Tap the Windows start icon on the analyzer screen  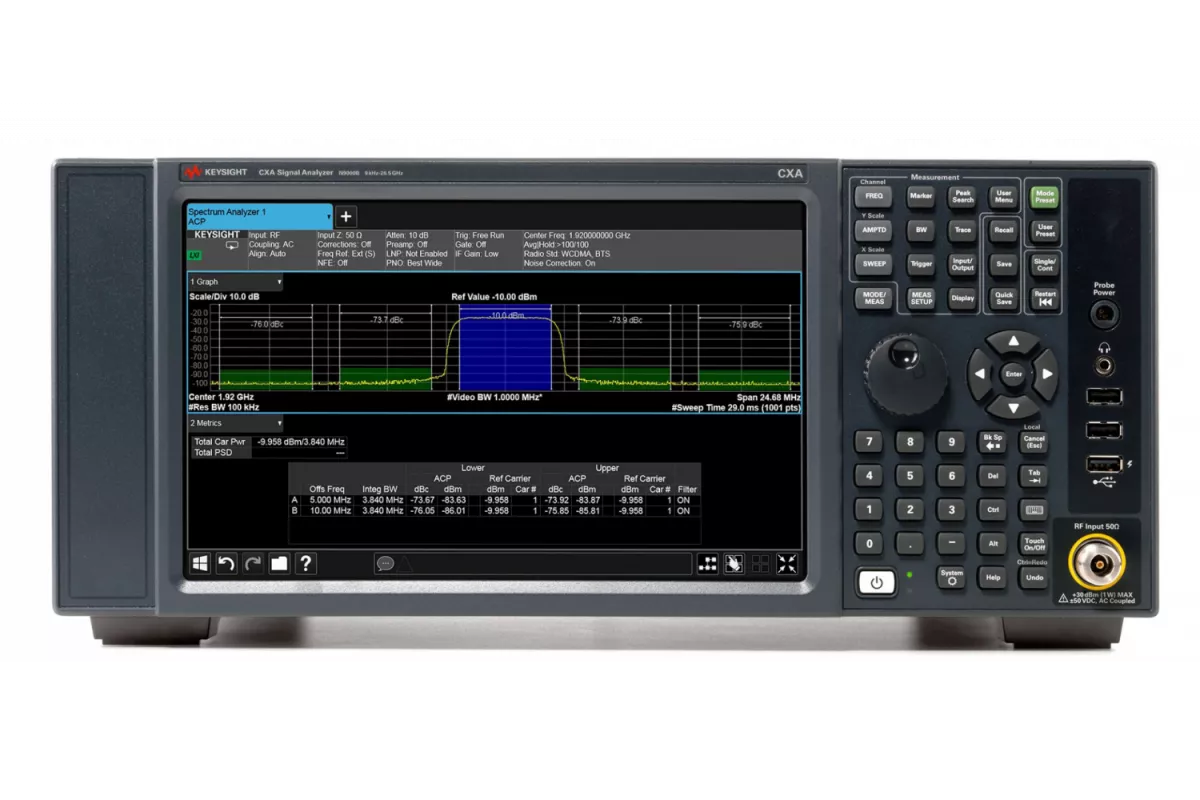[200, 563]
